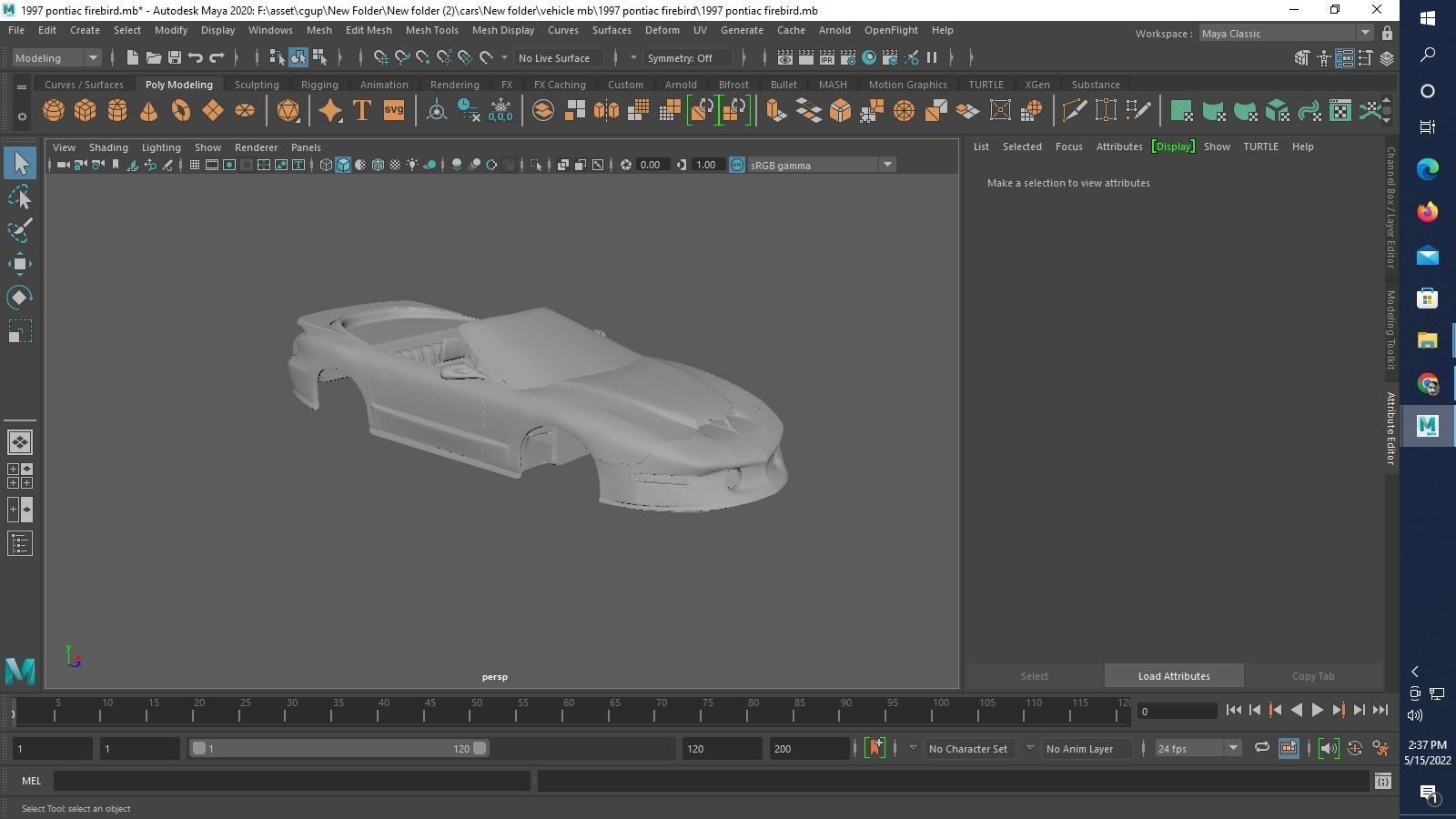Viewport: 1456px width, 819px height.
Task: Click the play forwards button
Action: pyautogui.click(x=1317, y=710)
